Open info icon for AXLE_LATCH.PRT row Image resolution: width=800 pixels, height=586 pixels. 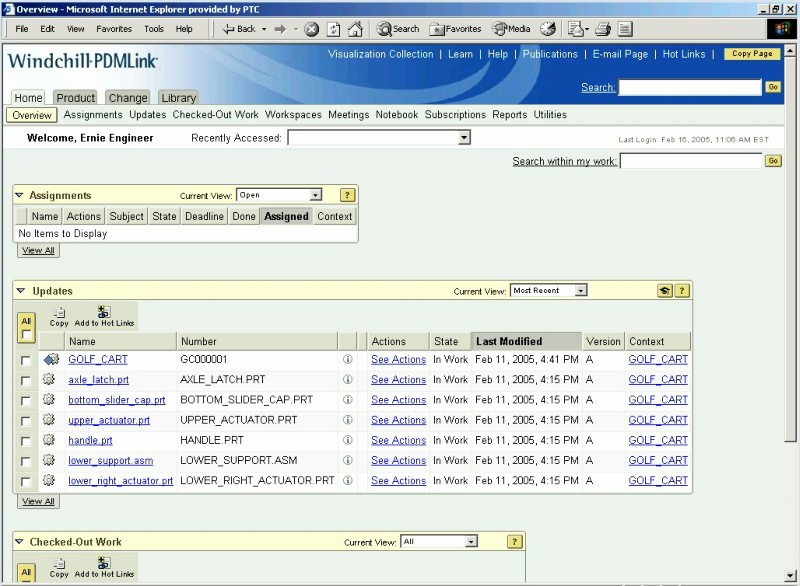(x=347, y=379)
